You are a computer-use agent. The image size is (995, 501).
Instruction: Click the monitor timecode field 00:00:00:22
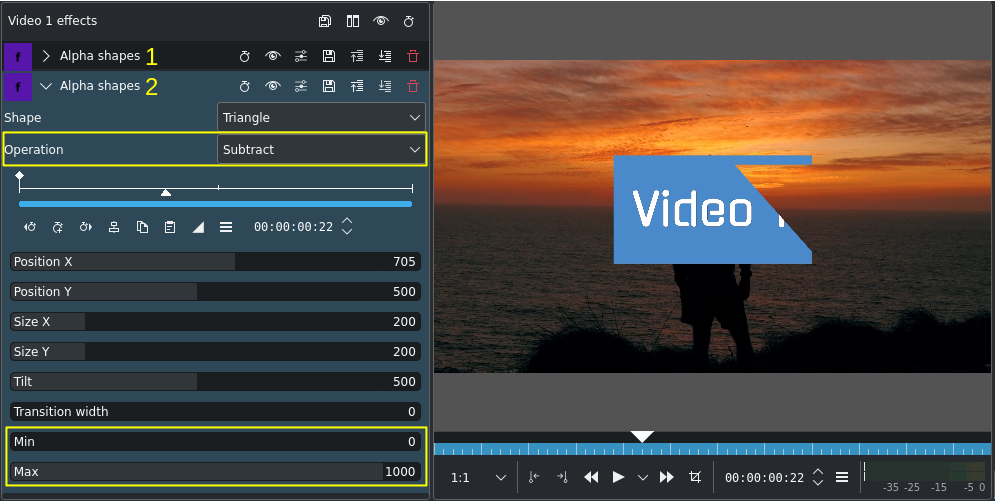click(x=764, y=478)
